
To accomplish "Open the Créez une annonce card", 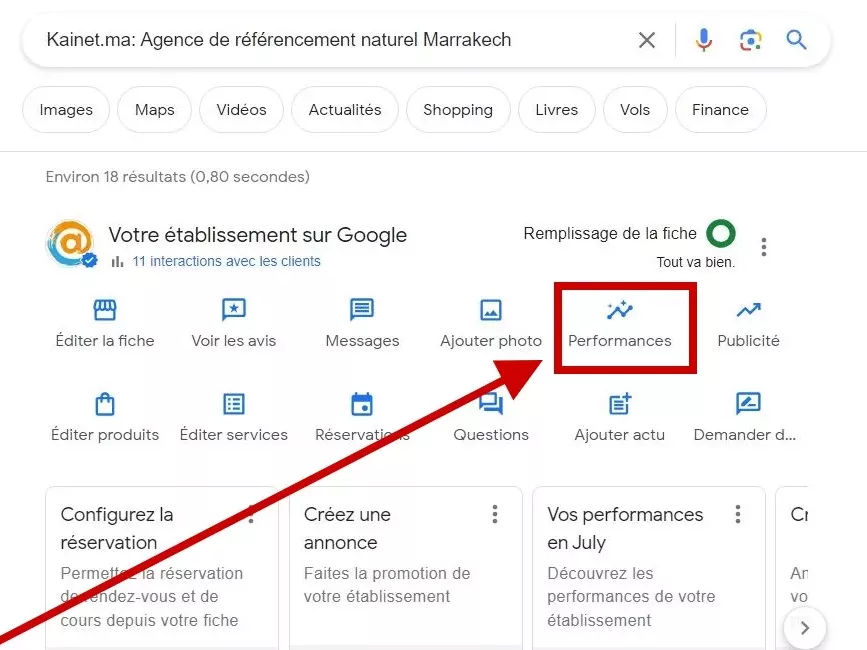I will pos(405,568).
